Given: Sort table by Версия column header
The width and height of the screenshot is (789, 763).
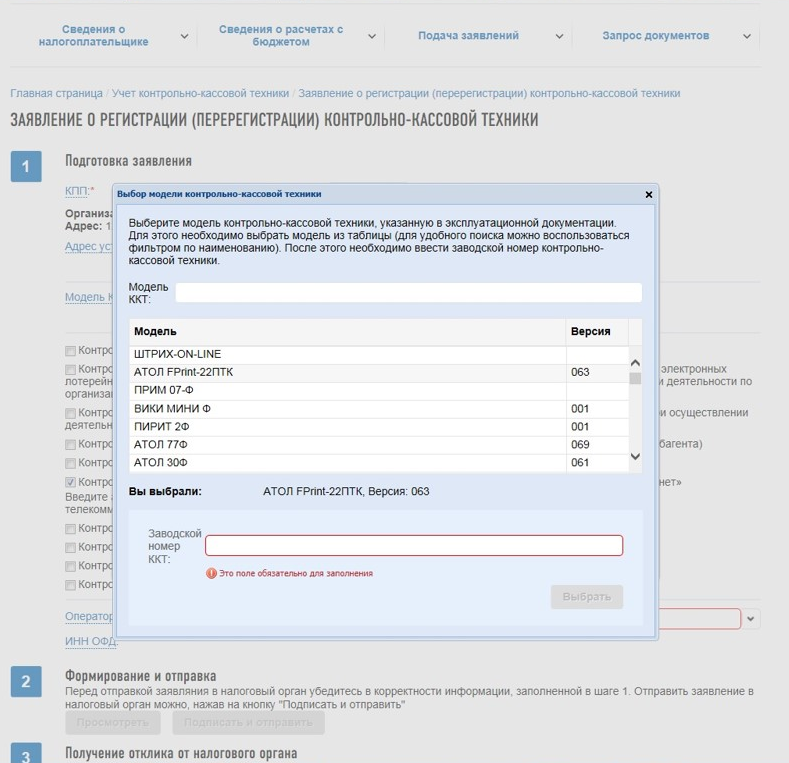Looking at the screenshot, I should 597,332.
